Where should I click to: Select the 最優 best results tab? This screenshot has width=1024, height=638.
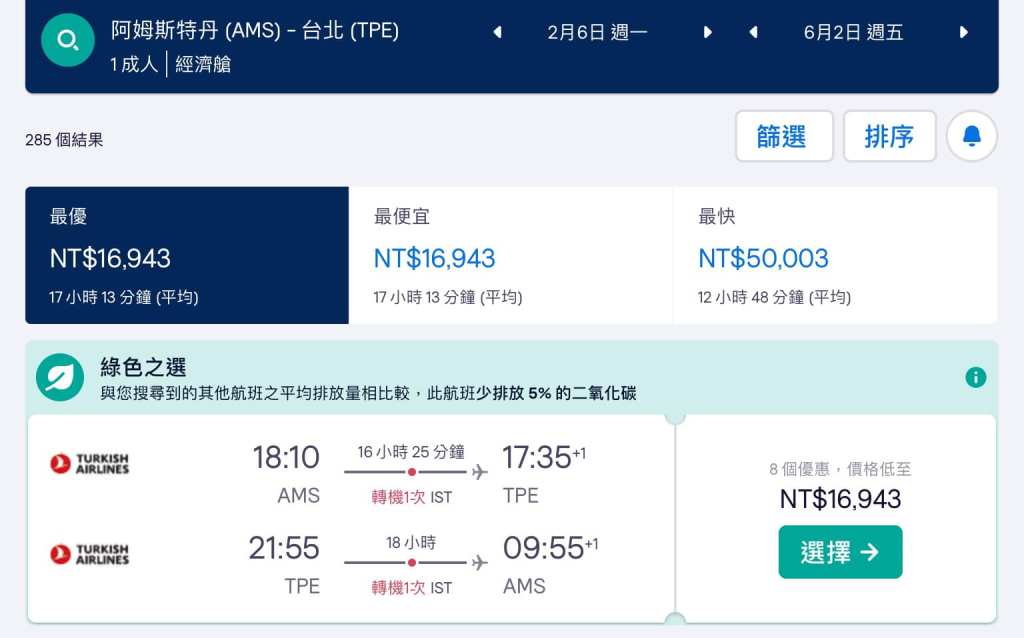[x=187, y=255]
